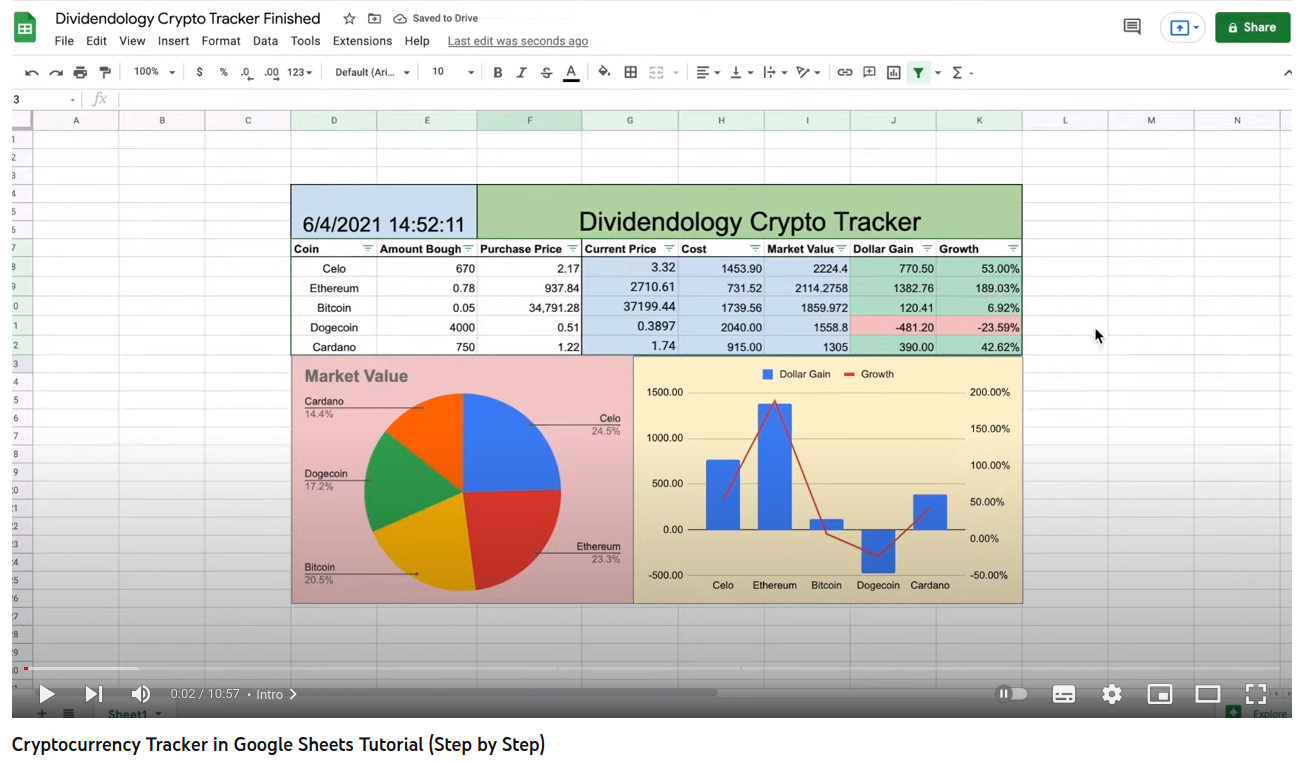Image resolution: width=1308 pixels, height=762 pixels.
Task: Star the Dividendology Crypto Tracker document
Action: [349, 19]
